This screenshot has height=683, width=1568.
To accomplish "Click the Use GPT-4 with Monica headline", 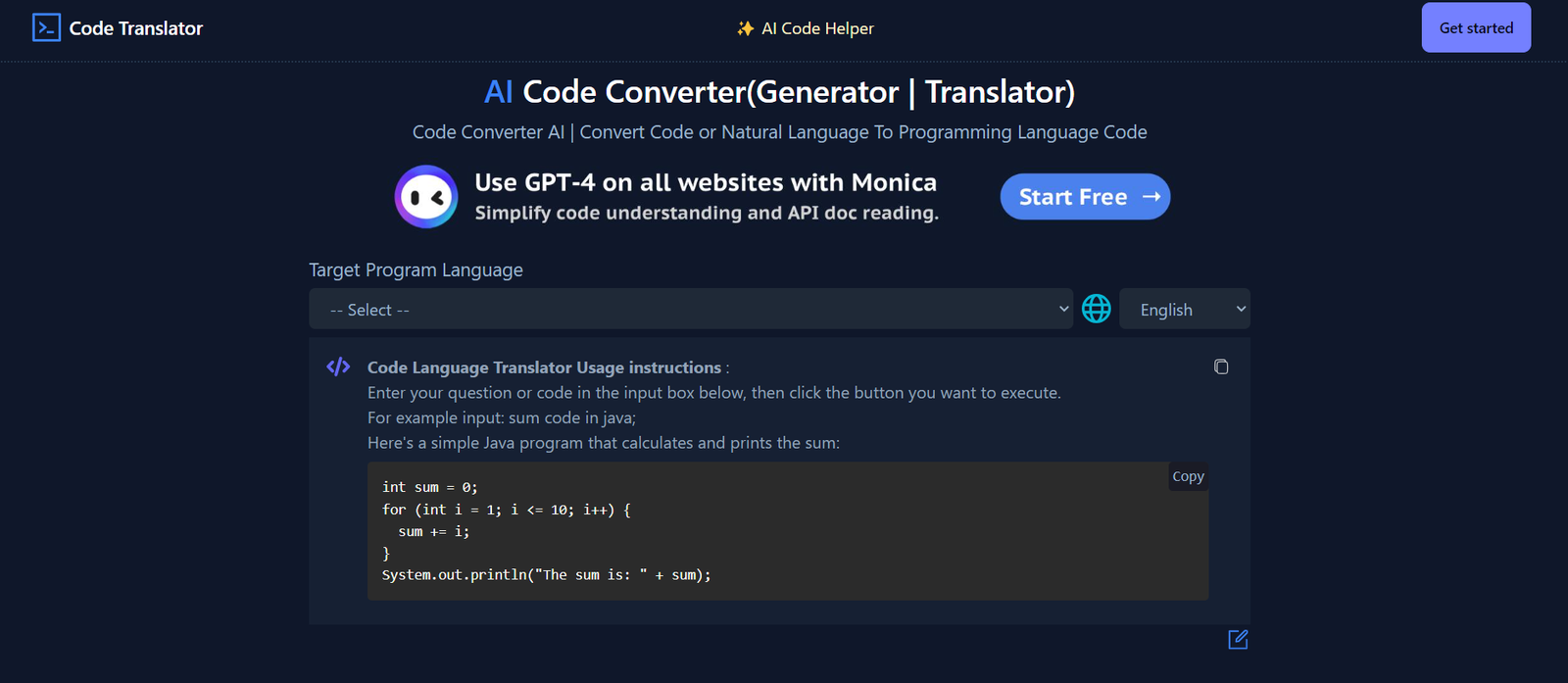I will coord(706,182).
